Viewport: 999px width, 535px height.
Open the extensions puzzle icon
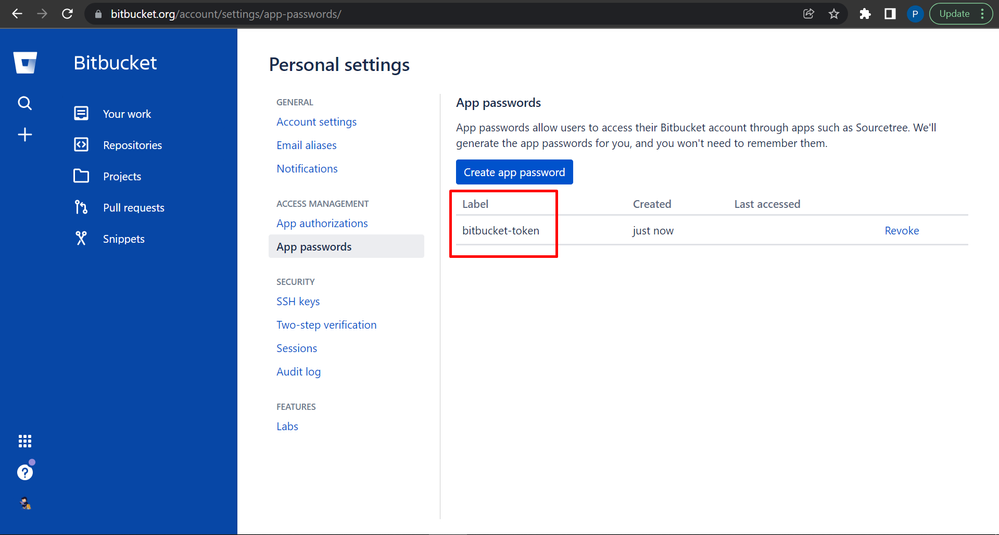click(x=865, y=14)
